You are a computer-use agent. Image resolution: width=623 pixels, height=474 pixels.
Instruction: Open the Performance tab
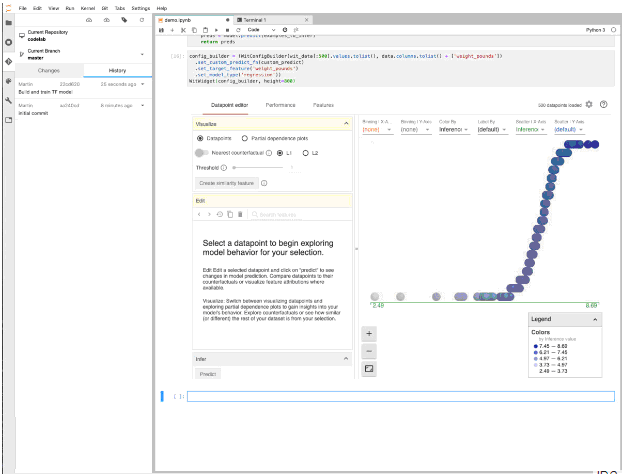[281, 105]
